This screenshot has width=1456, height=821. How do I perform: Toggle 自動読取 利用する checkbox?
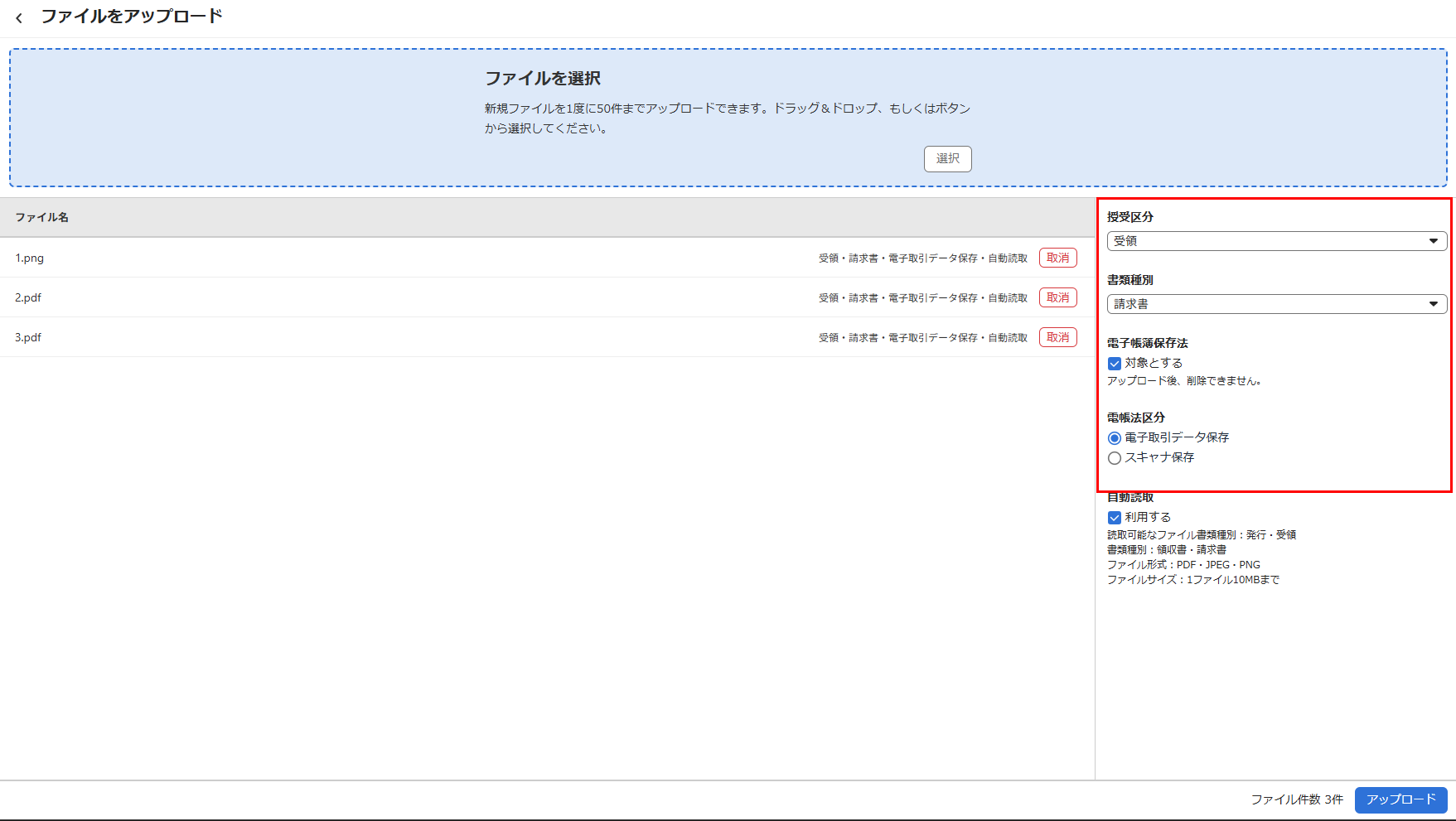pos(1115,518)
